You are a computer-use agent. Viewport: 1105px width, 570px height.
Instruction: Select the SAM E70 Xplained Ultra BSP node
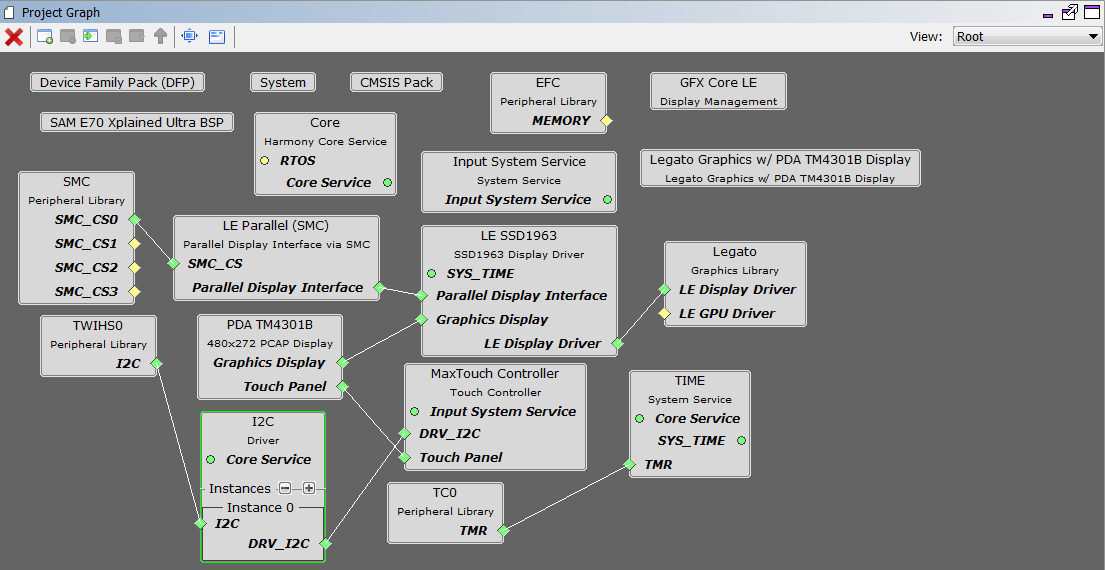click(137, 123)
